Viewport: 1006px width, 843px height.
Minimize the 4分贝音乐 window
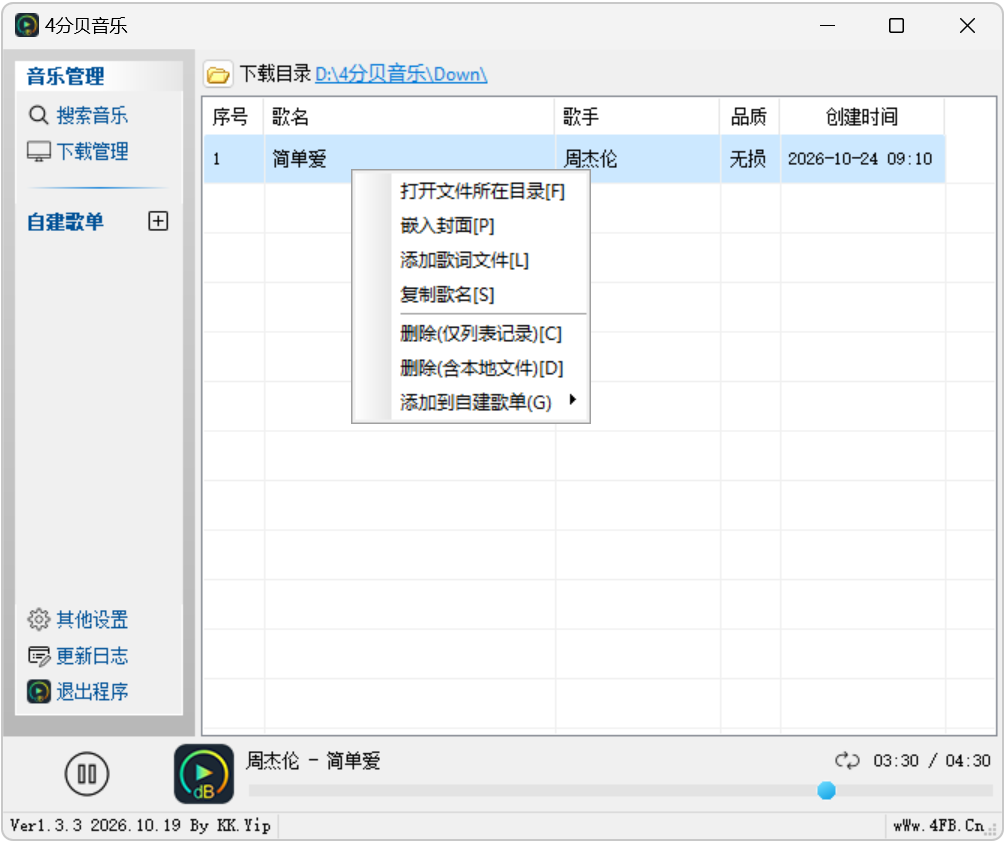(x=828, y=26)
